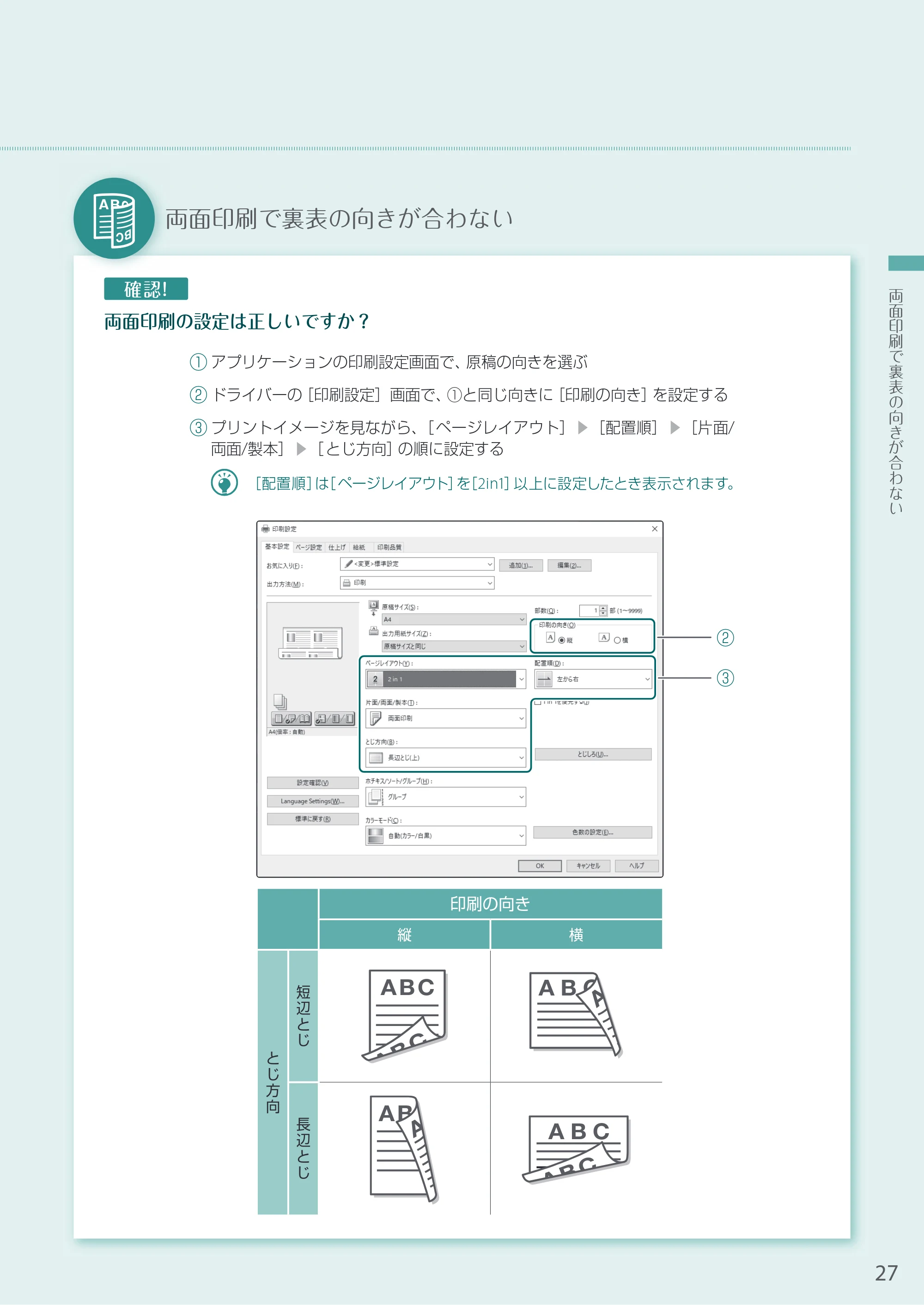The image size is (924, 1305).
Task: Click the print preview page image
Action: (x=310, y=643)
